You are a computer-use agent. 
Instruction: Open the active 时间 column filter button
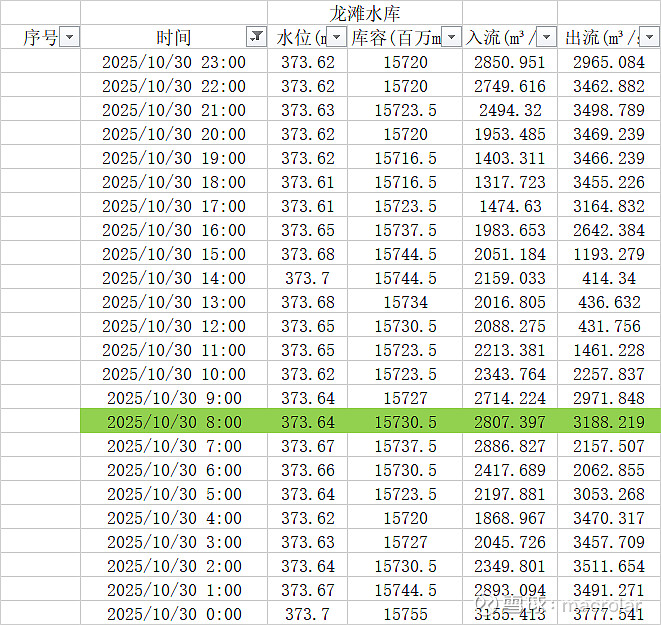(x=256, y=37)
